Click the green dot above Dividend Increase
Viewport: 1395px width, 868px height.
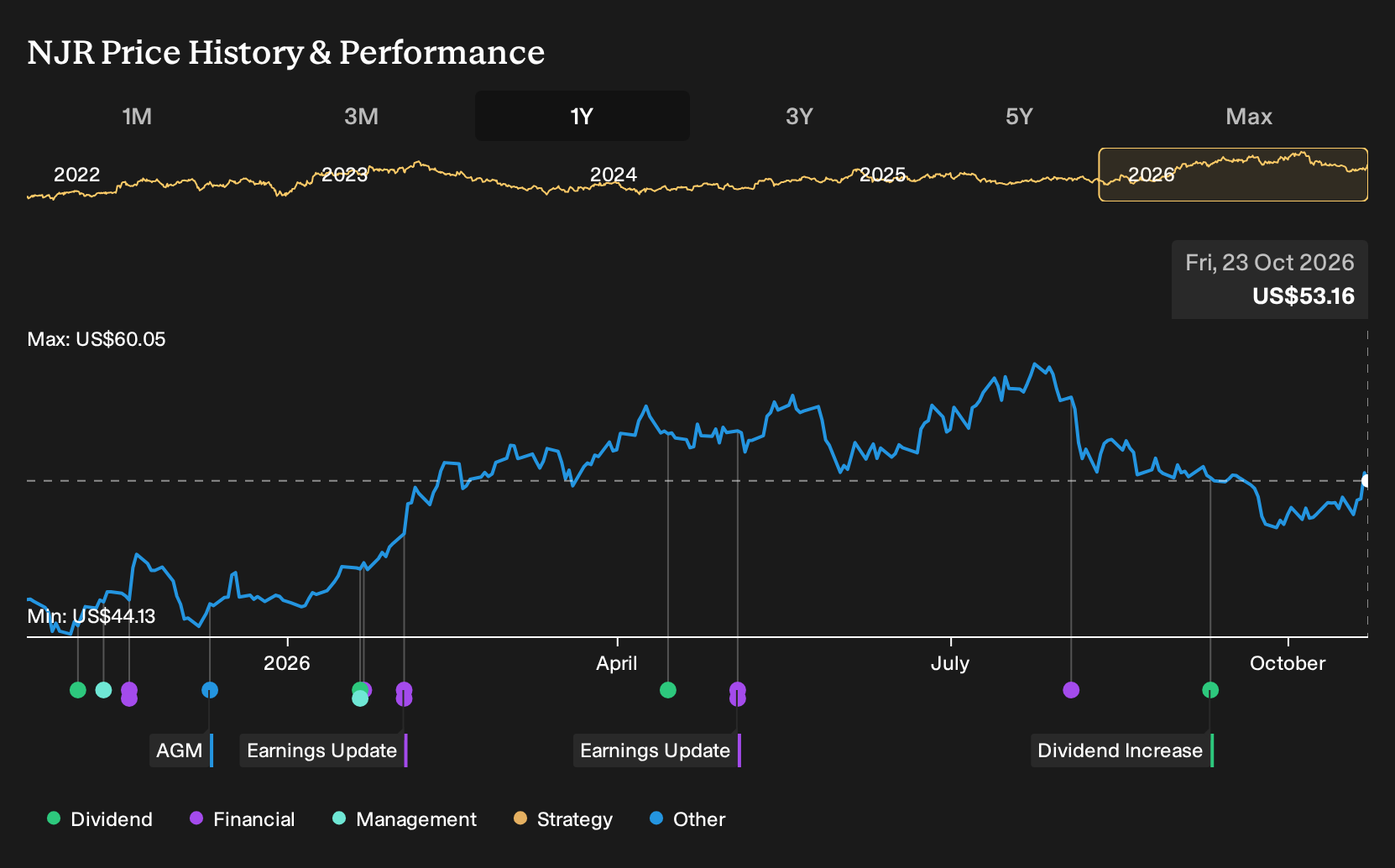1210,690
